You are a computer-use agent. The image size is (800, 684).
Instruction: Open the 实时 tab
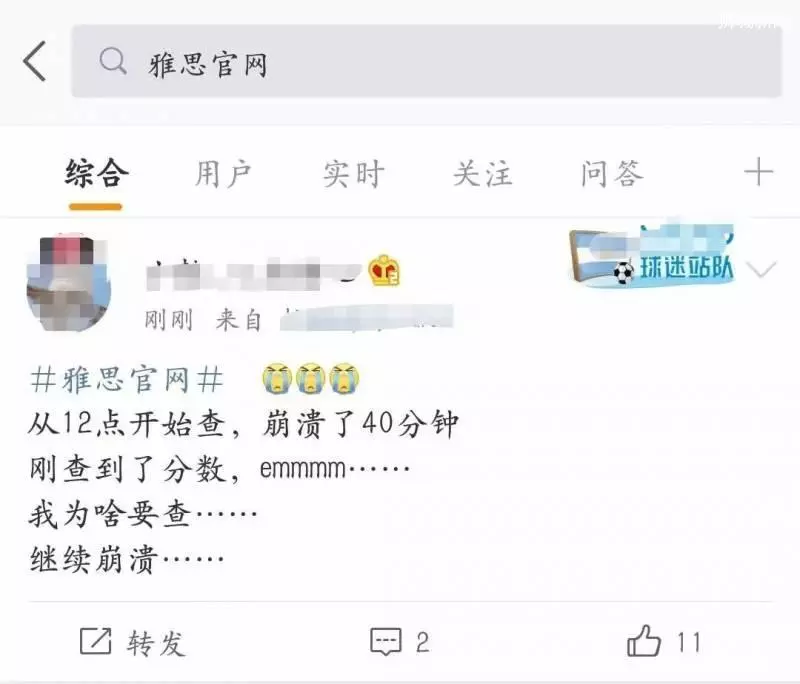point(353,174)
